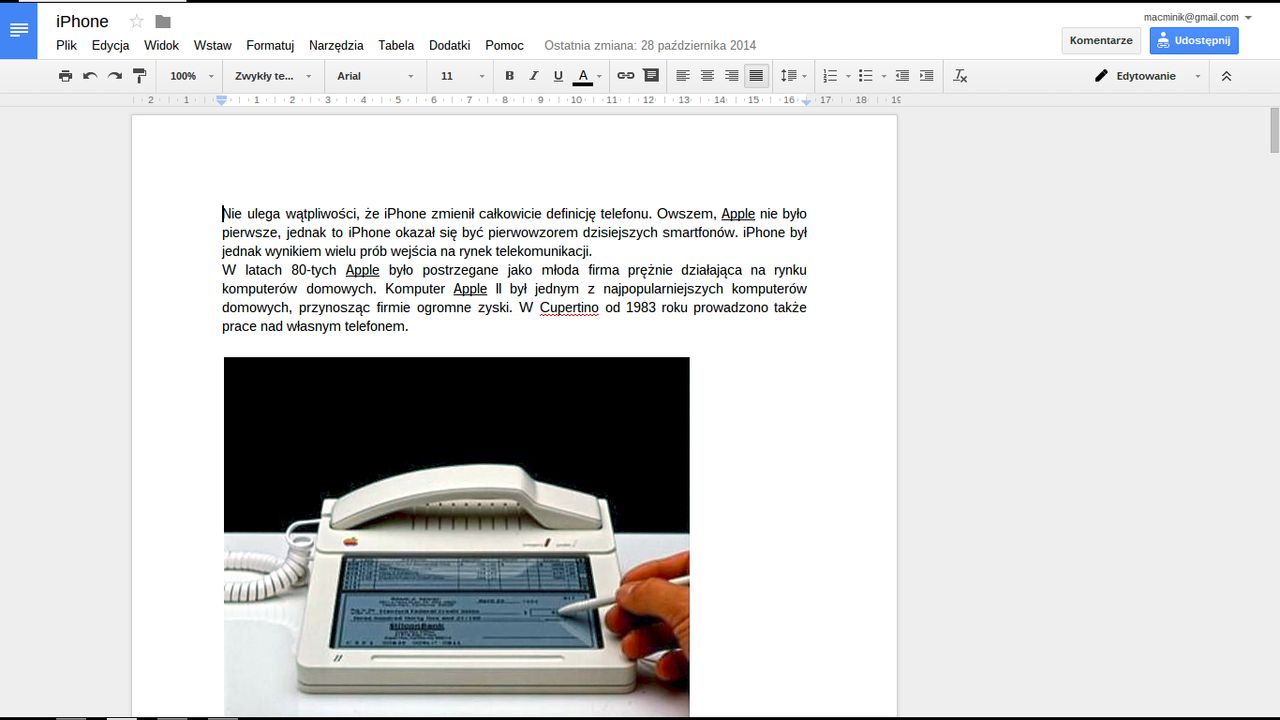Open the Edytowanie mode dropdown

pos(1147,76)
